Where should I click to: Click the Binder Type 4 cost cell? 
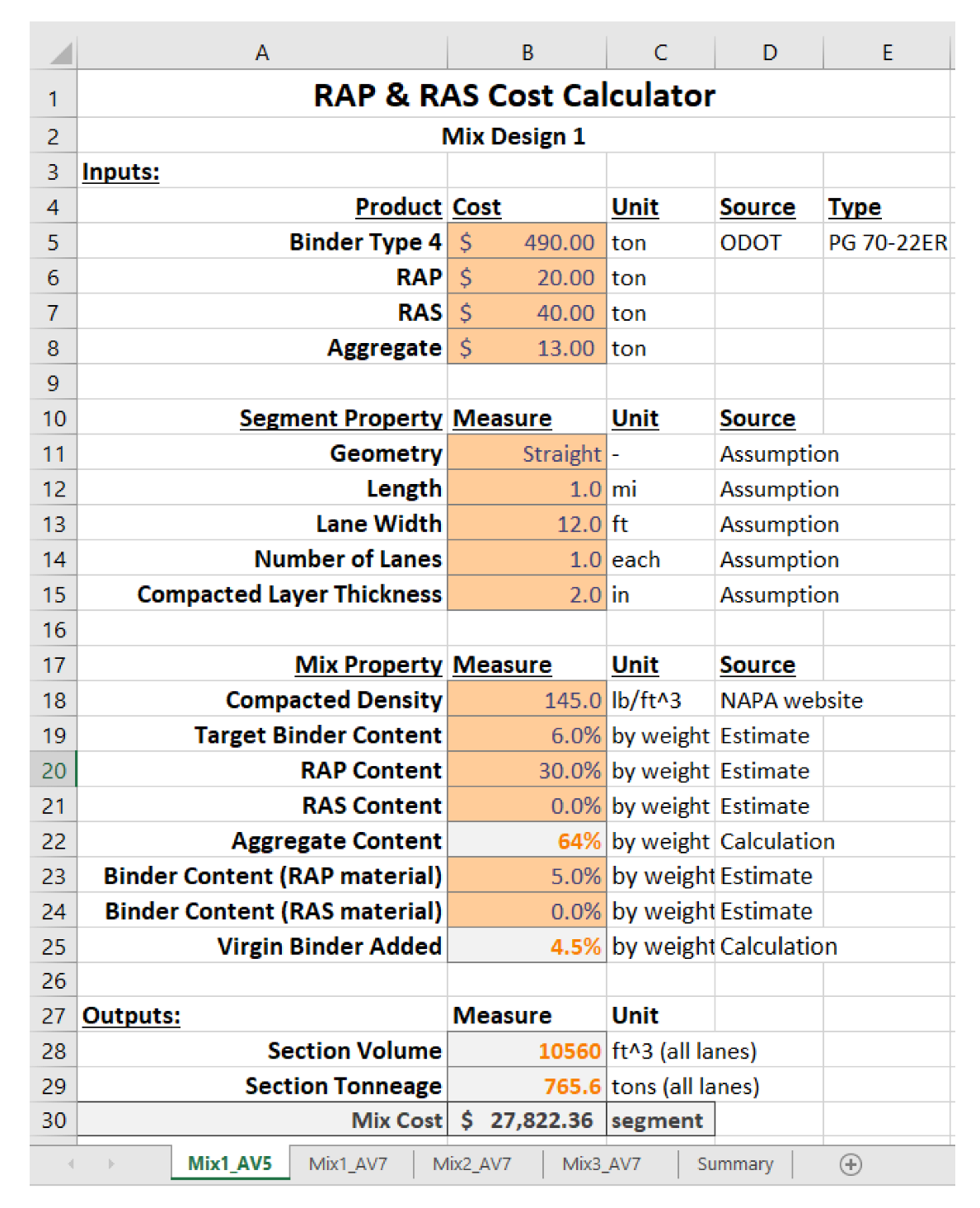[527, 242]
